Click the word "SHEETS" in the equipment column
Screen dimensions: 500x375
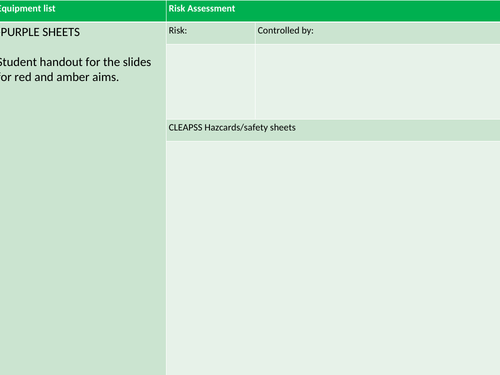[61, 32]
